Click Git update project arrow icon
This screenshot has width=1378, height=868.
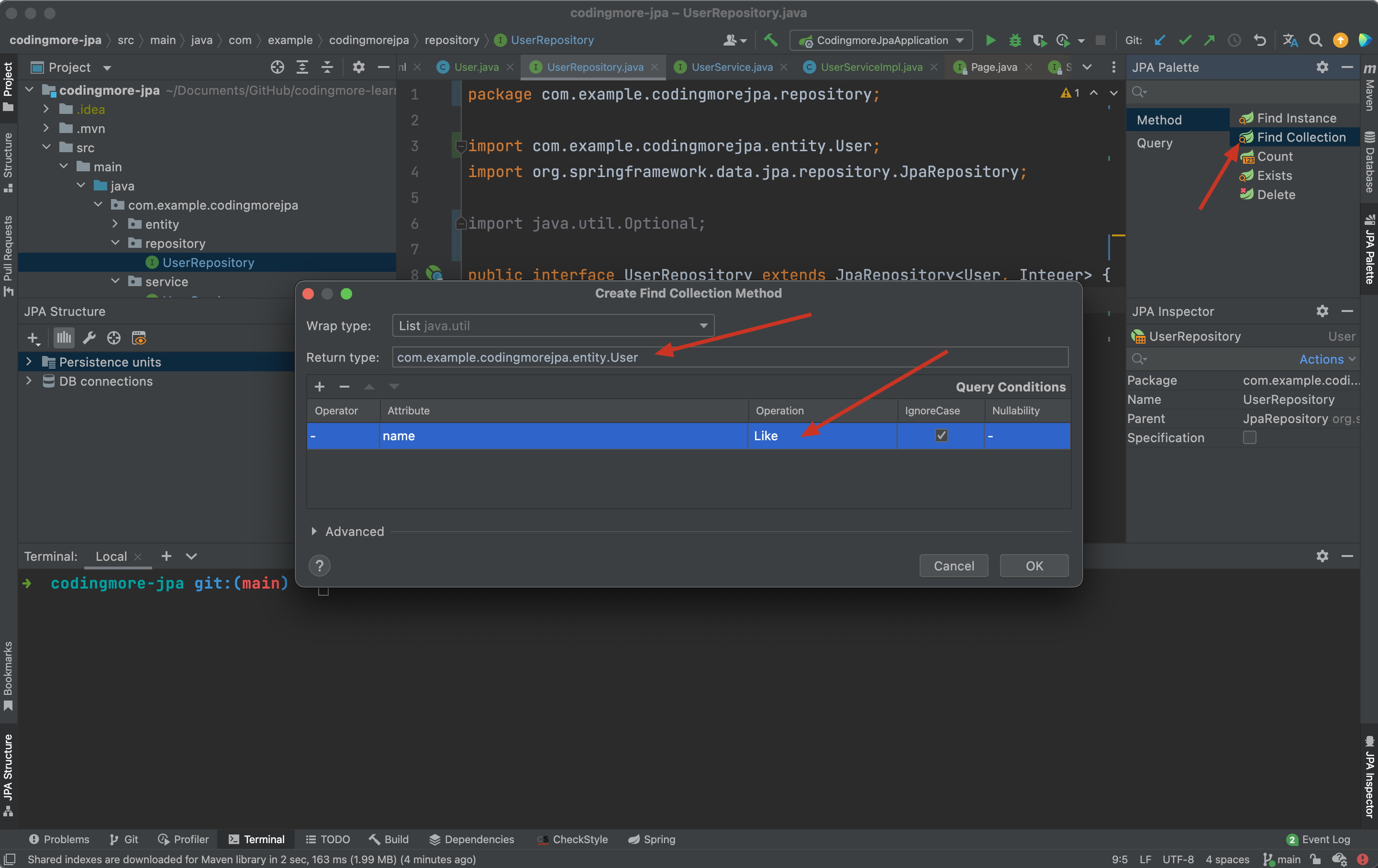(1160, 40)
